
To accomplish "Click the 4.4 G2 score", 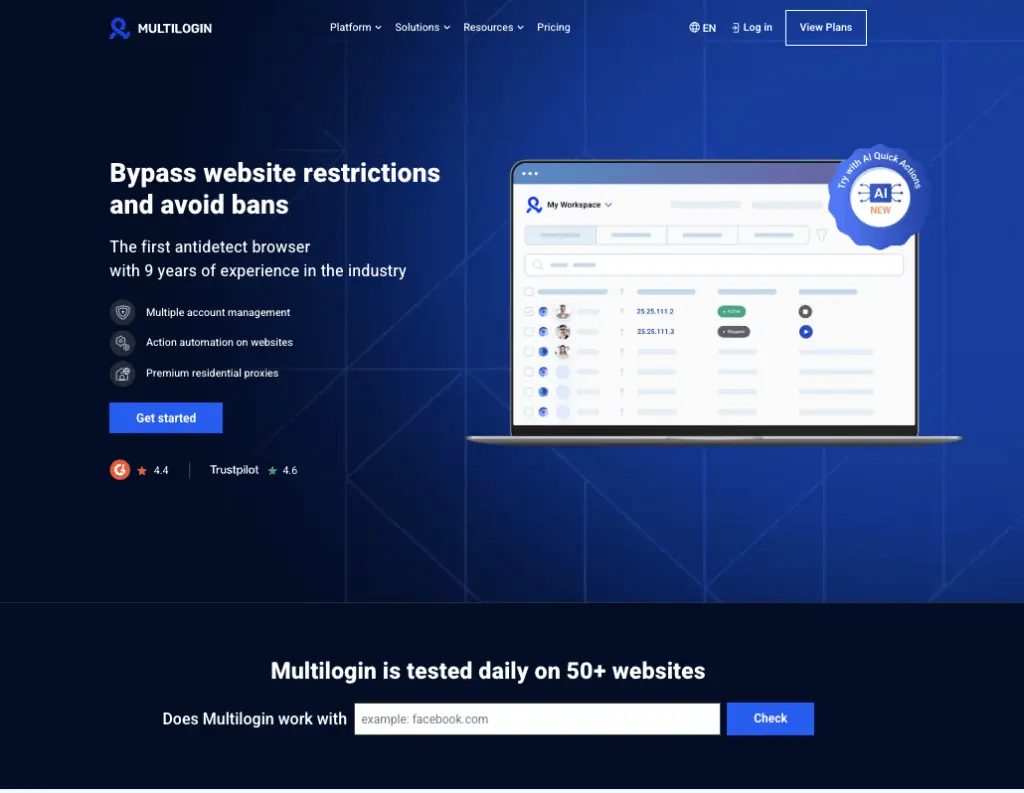I will pos(161,470).
